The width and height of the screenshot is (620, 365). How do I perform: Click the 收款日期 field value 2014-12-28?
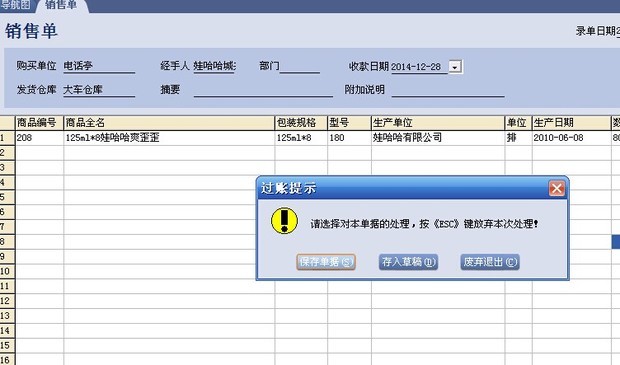(x=419, y=67)
